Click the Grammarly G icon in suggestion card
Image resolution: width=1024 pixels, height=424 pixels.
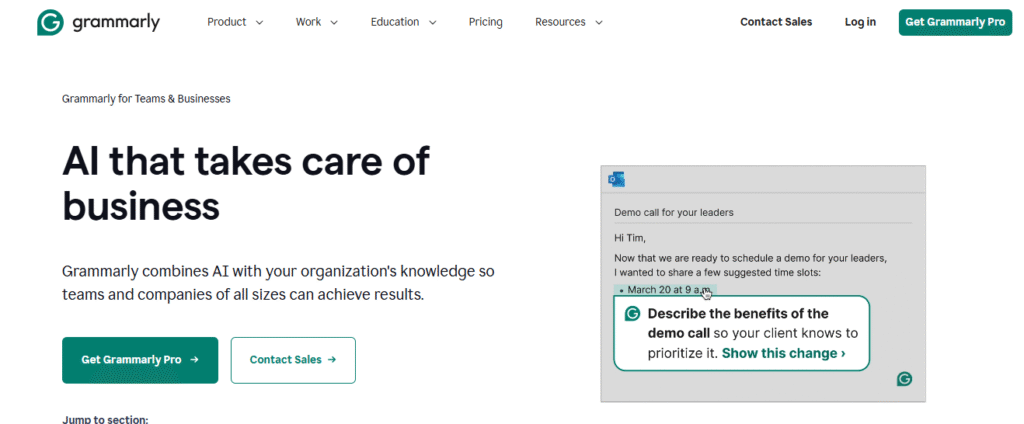point(632,314)
